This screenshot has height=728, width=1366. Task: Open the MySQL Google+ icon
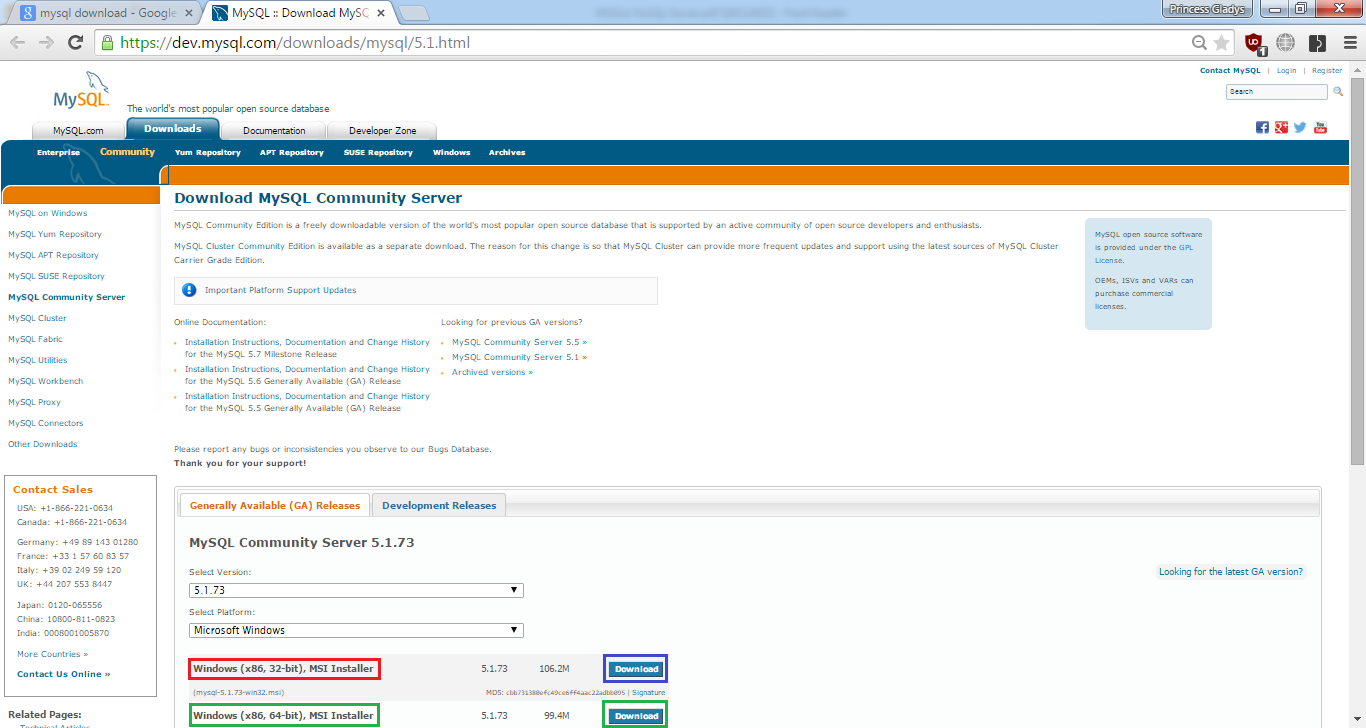point(1281,127)
